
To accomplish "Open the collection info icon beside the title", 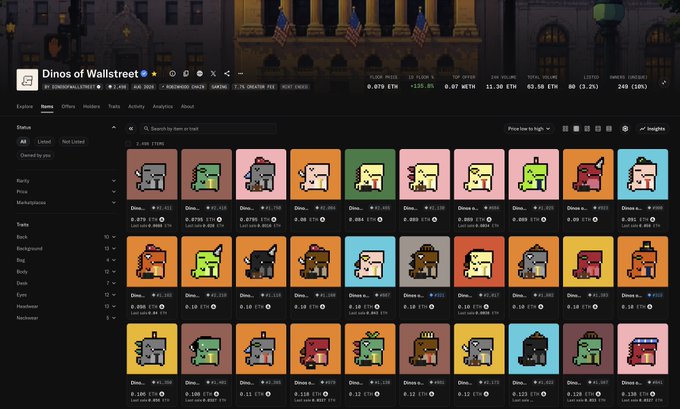I will click(172, 74).
